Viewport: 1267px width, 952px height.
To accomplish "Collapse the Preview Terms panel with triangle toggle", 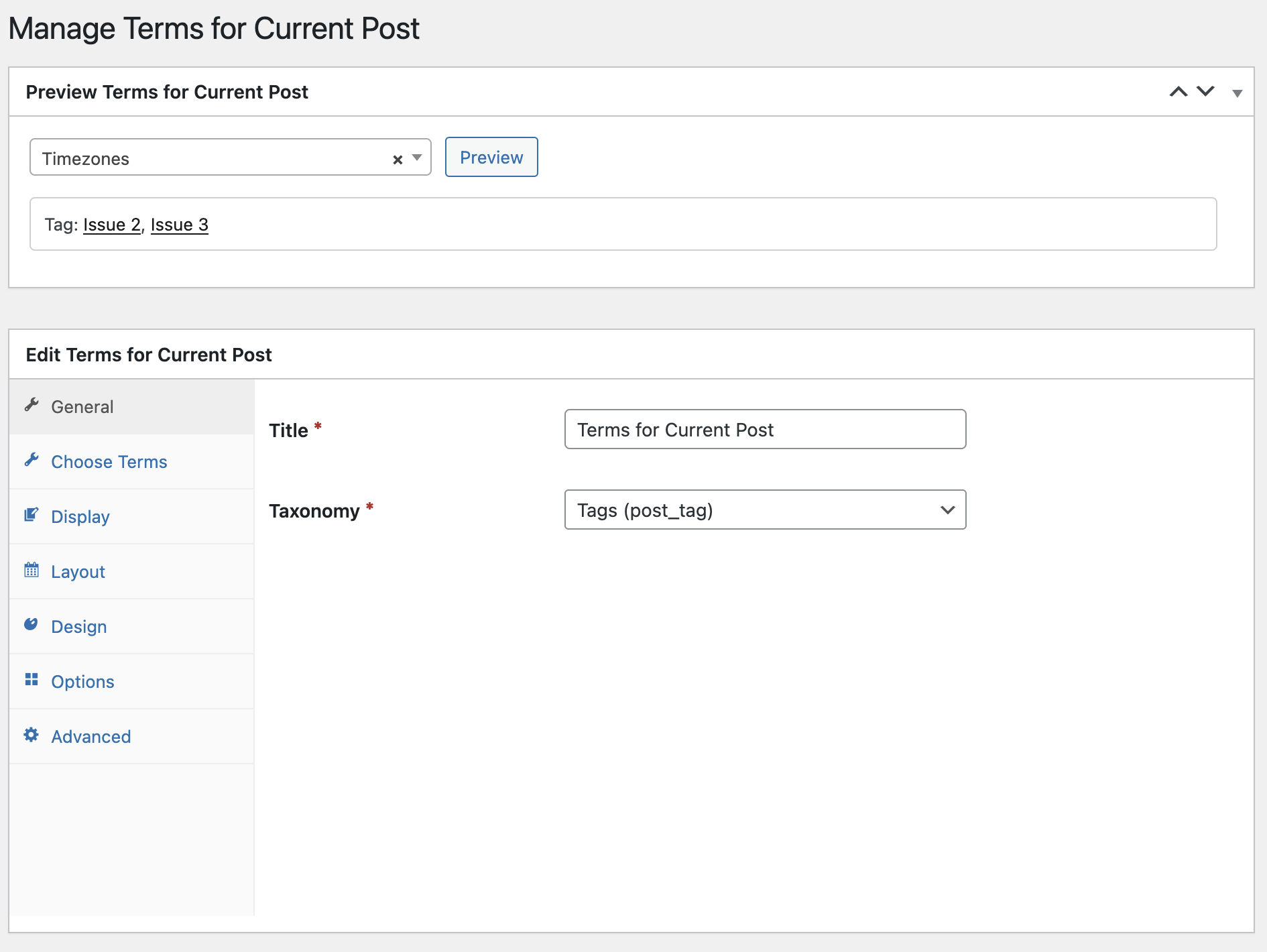I will click(x=1237, y=93).
